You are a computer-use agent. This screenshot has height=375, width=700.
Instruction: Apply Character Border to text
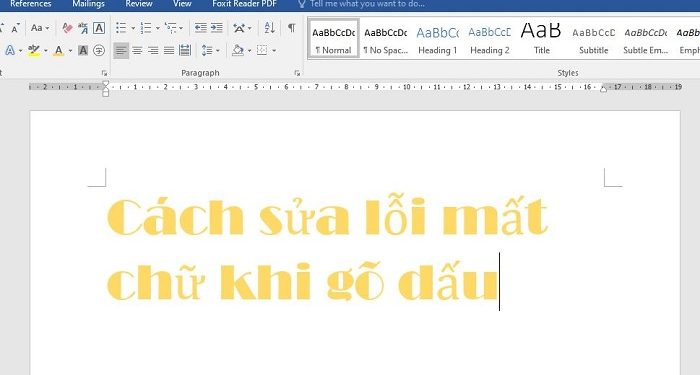point(99,28)
